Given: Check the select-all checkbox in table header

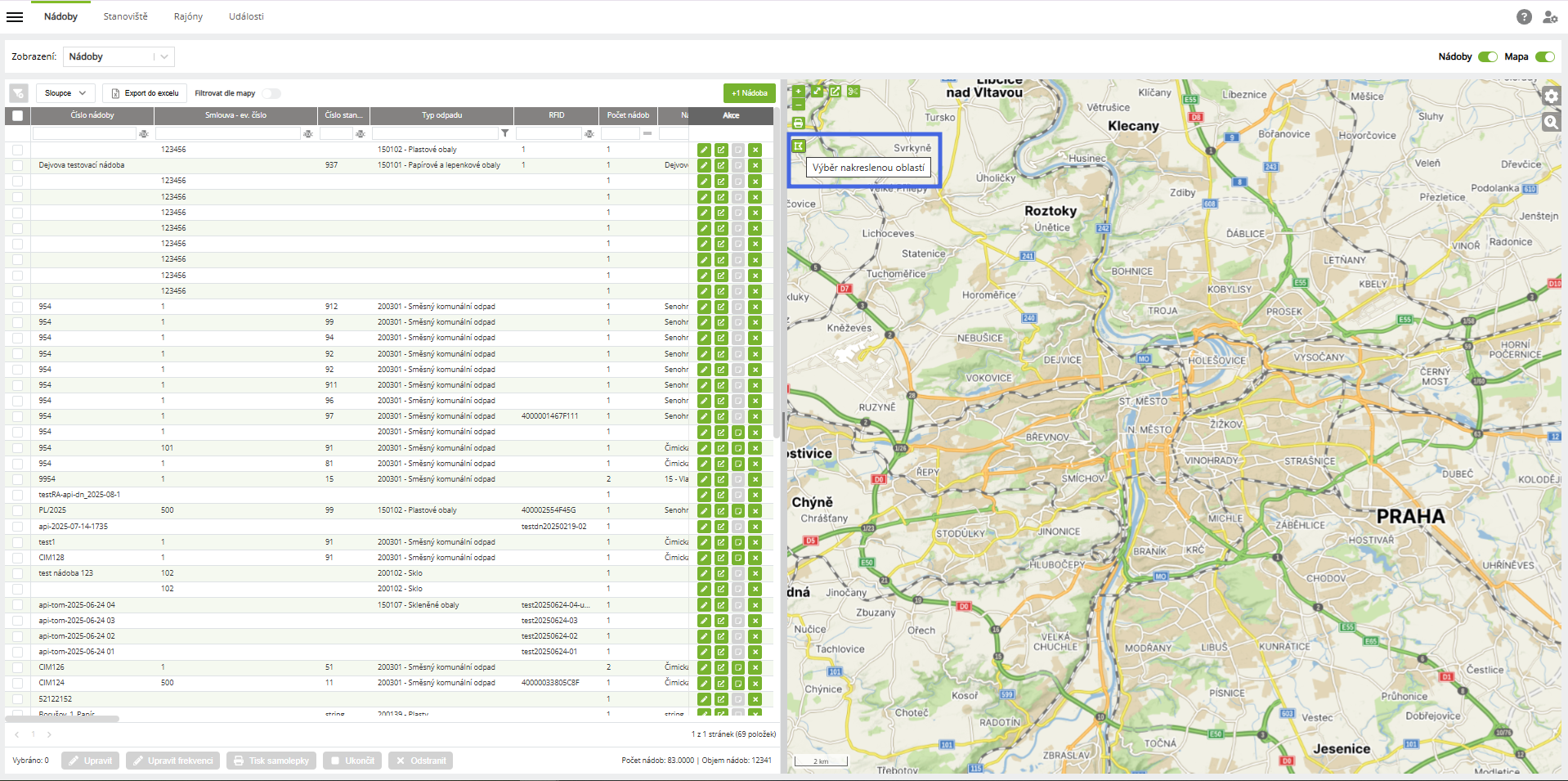Looking at the screenshot, I should coord(18,115).
